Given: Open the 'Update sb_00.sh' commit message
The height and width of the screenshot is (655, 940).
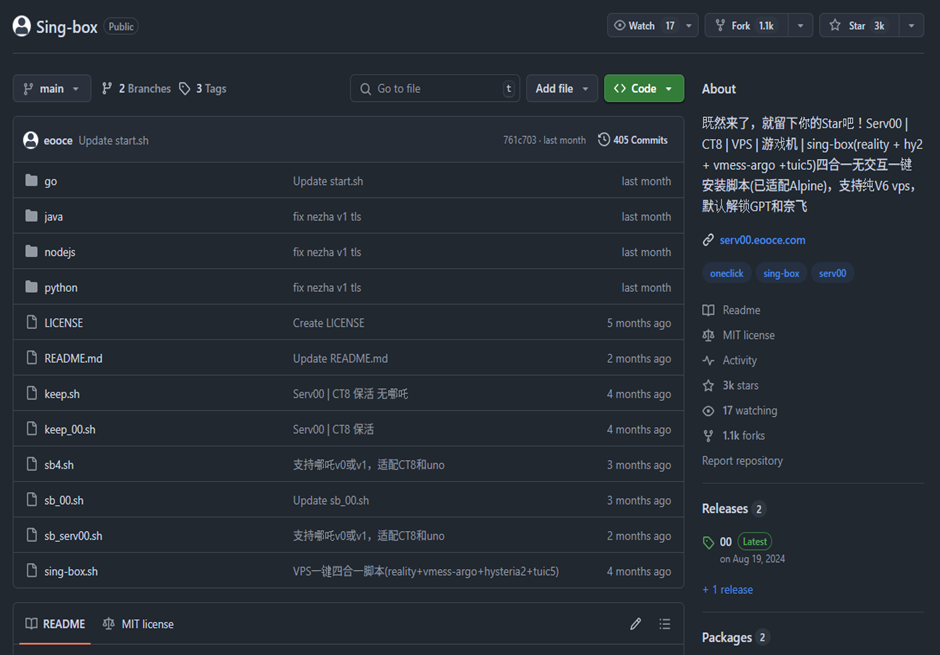Looking at the screenshot, I should point(331,500).
